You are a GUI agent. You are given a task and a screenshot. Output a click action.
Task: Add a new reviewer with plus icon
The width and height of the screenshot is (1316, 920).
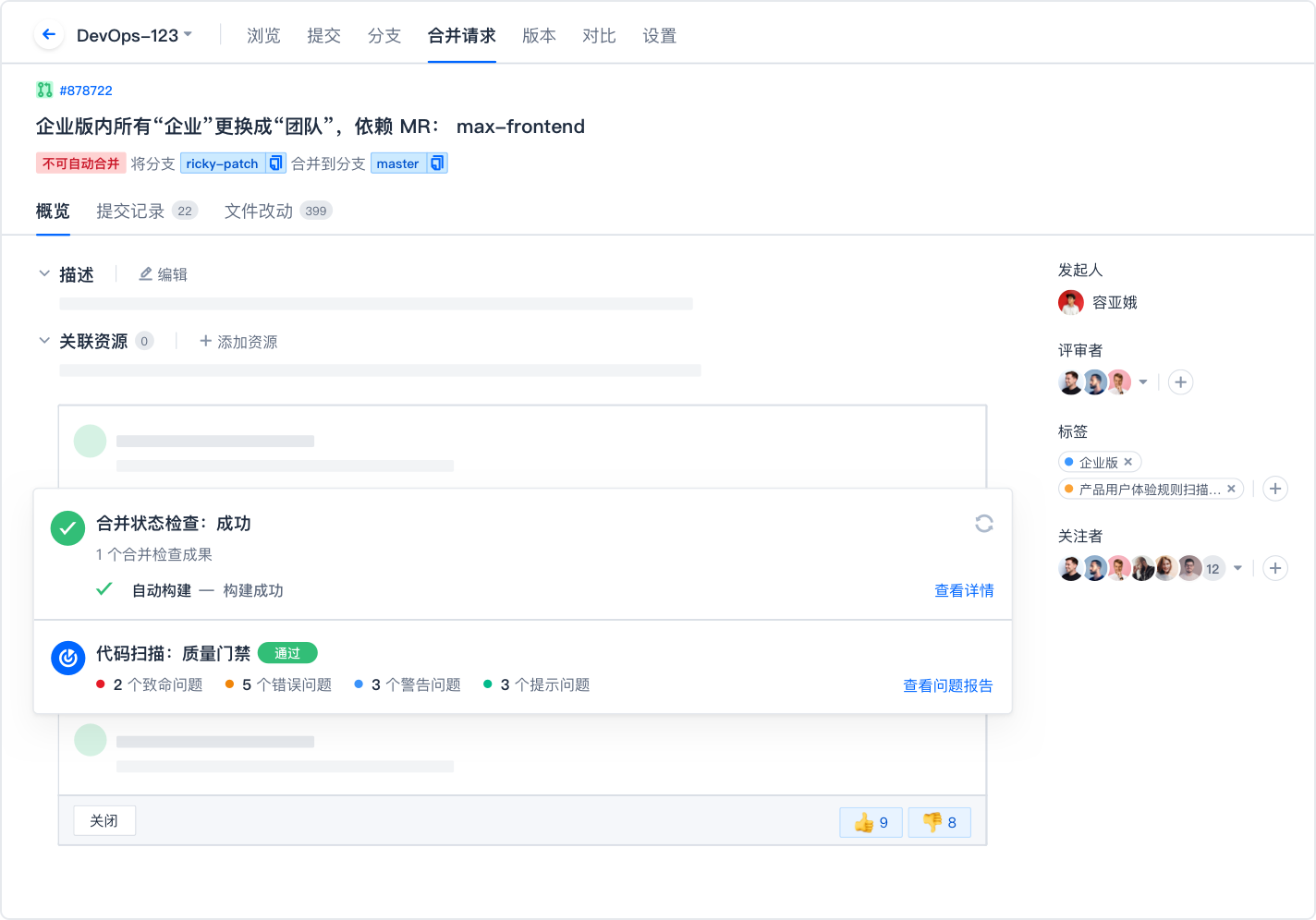point(1180,382)
